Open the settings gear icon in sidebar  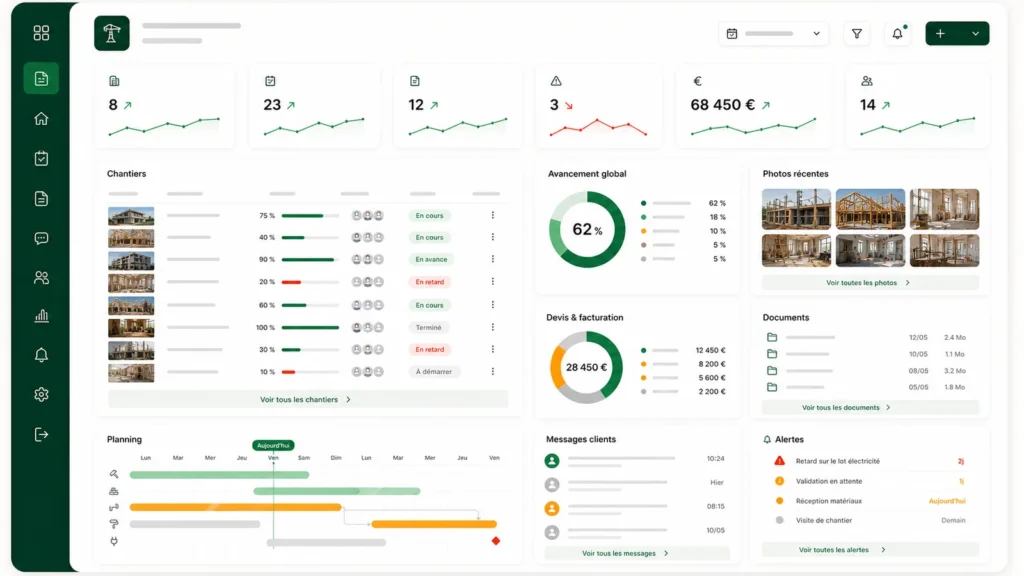click(x=41, y=394)
